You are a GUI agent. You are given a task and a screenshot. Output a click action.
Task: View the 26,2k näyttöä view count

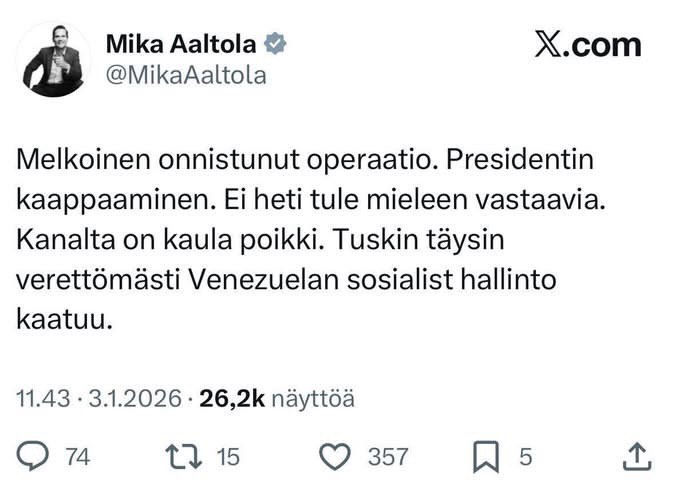pos(277,400)
